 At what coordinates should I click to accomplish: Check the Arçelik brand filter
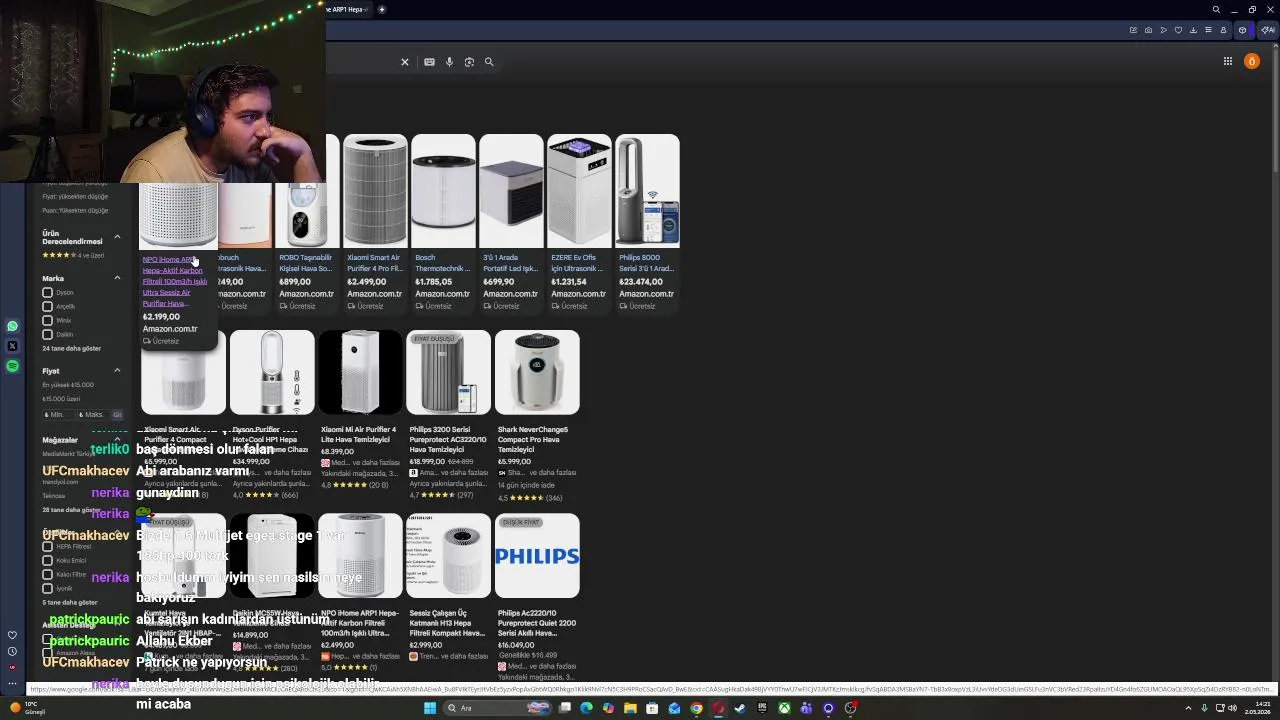pos(47,307)
